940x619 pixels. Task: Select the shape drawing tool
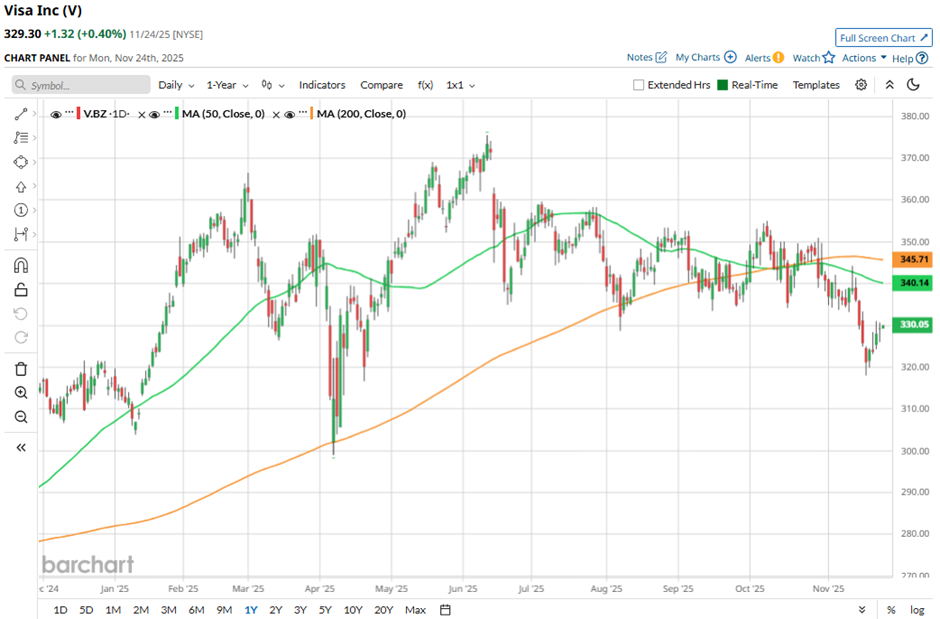point(21,162)
